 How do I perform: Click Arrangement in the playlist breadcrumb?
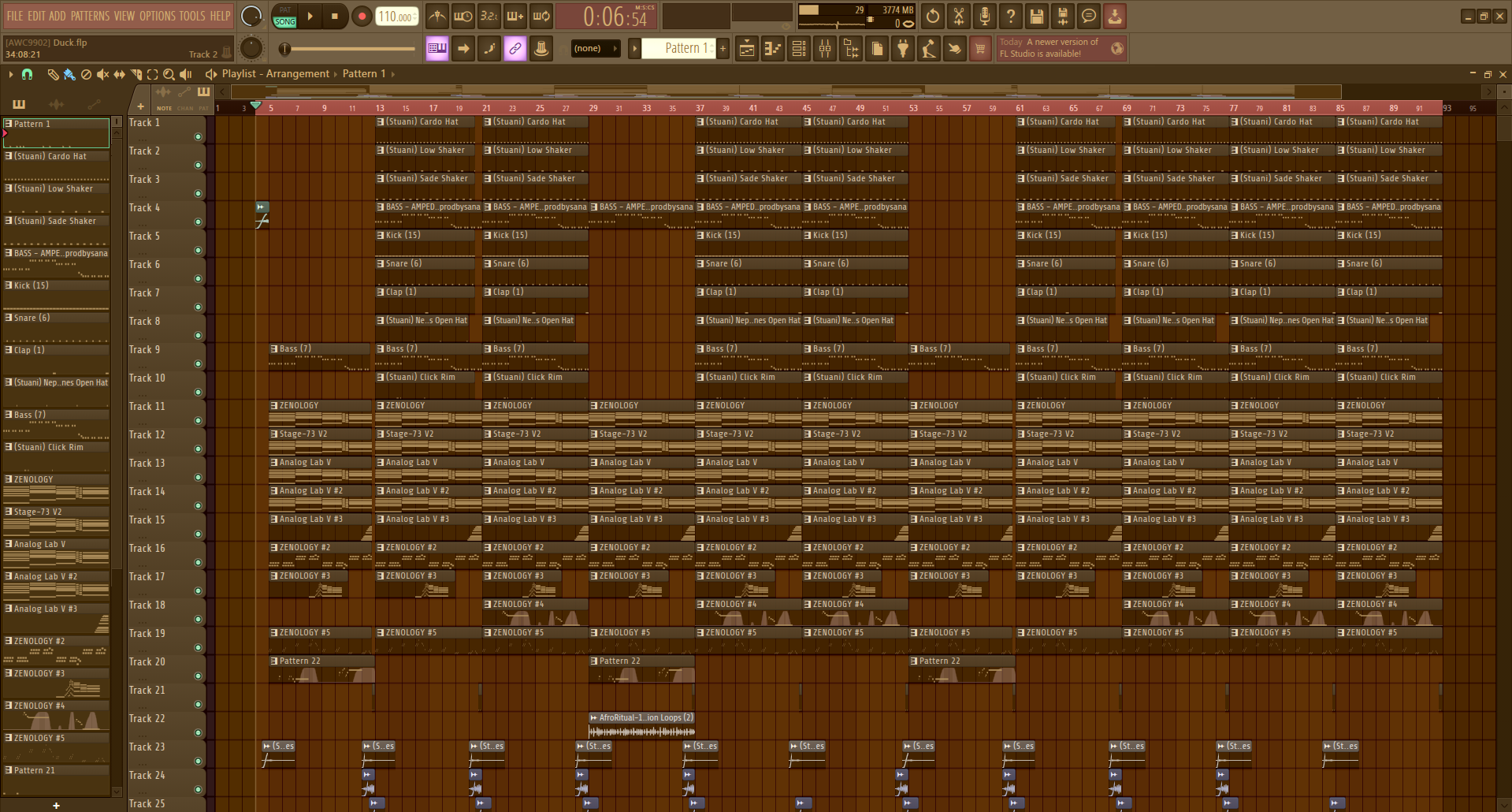click(298, 74)
